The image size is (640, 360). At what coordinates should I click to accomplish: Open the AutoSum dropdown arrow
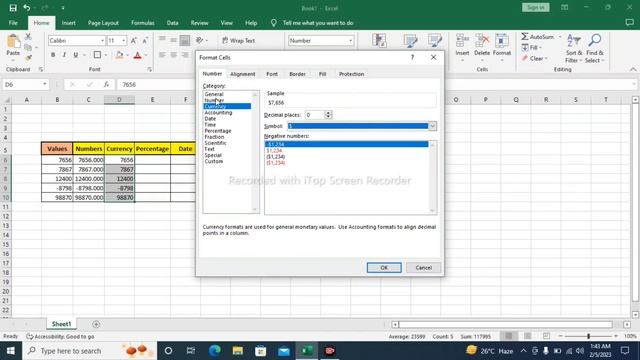[x=560, y=37]
